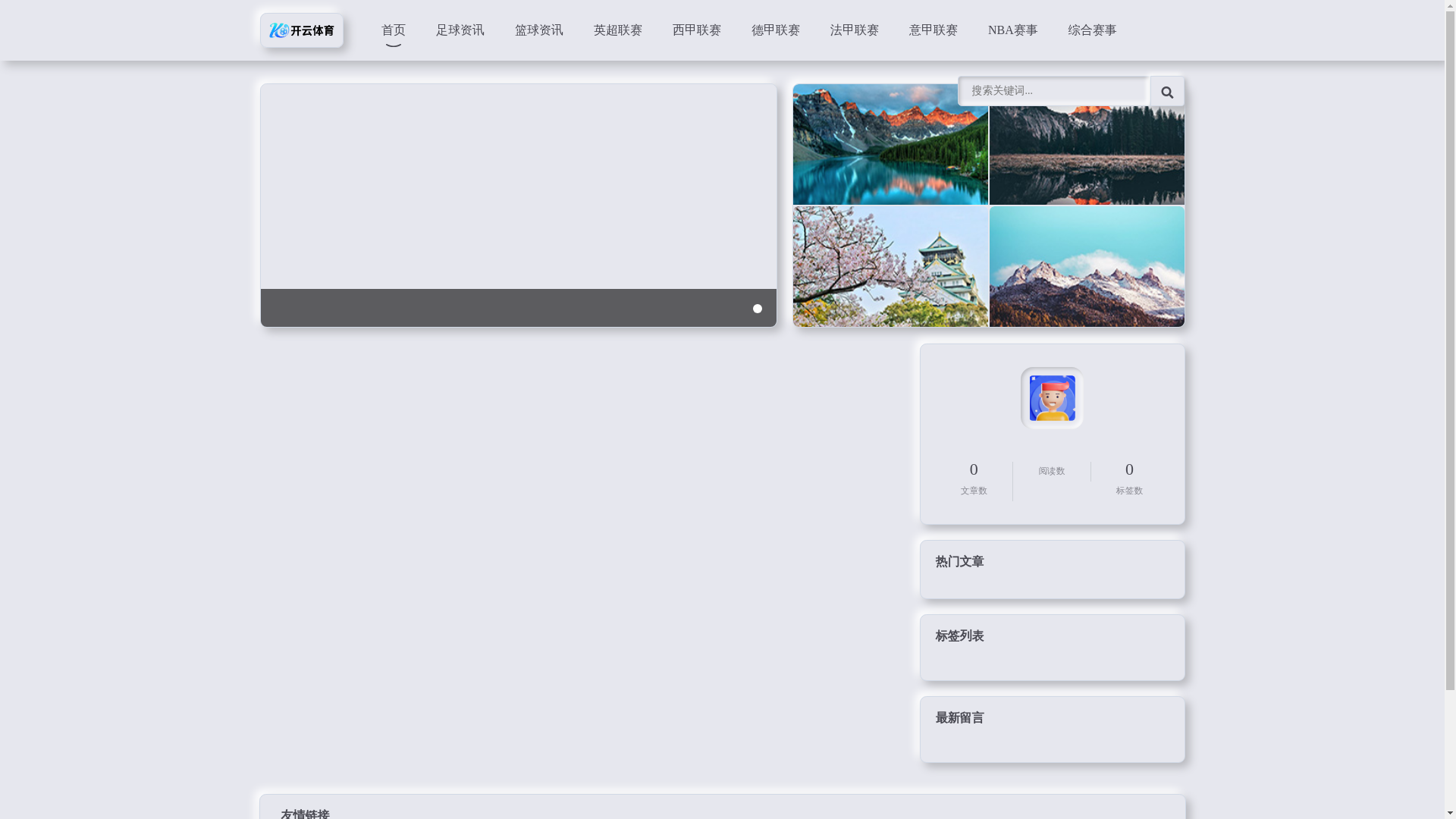Click the user avatar icon

[1052, 398]
